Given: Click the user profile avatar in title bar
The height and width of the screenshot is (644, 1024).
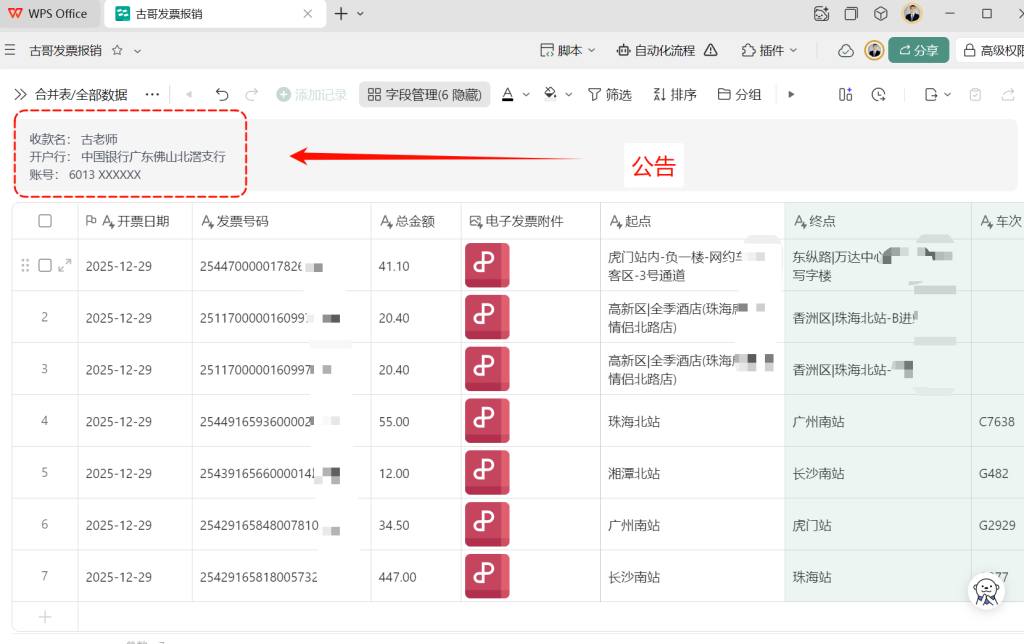Looking at the screenshot, I should (x=912, y=13).
